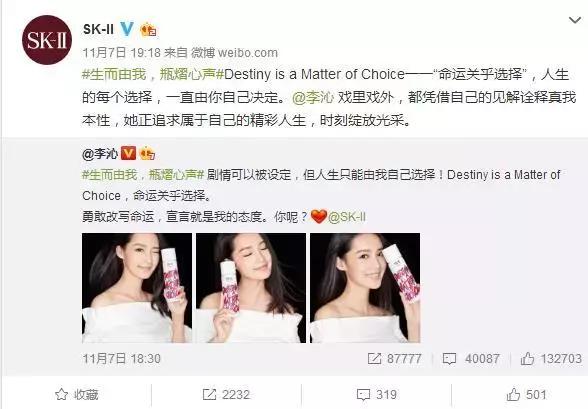Open the weibo.com source link
The height and width of the screenshot is (409, 588).
(248, 53)
